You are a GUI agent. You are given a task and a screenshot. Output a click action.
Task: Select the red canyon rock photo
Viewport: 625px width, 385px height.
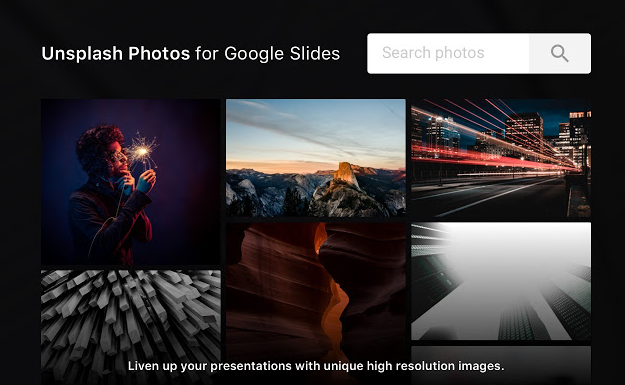(316, 303)
